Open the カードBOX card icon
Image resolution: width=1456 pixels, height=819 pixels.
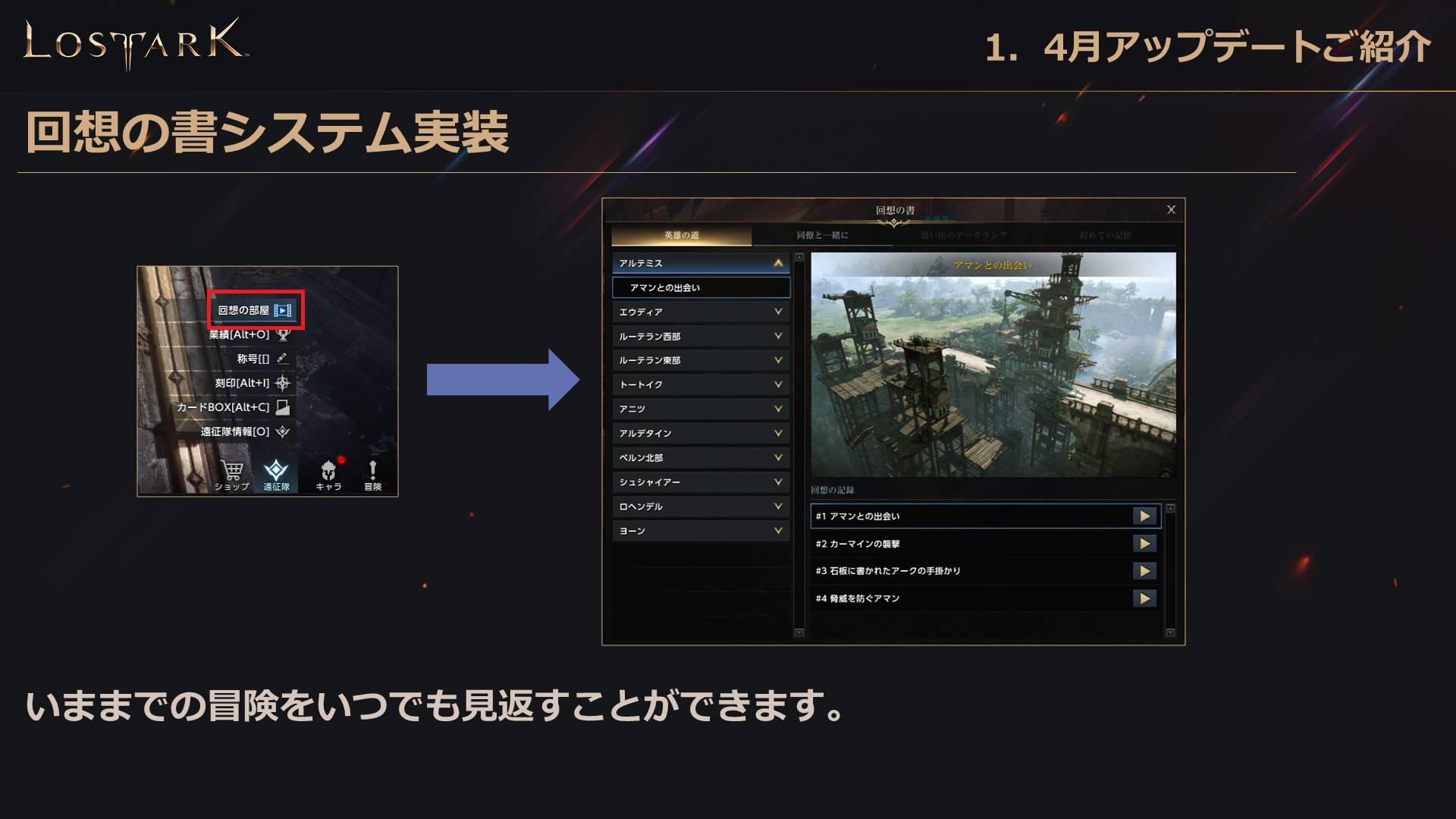[282, 407]
